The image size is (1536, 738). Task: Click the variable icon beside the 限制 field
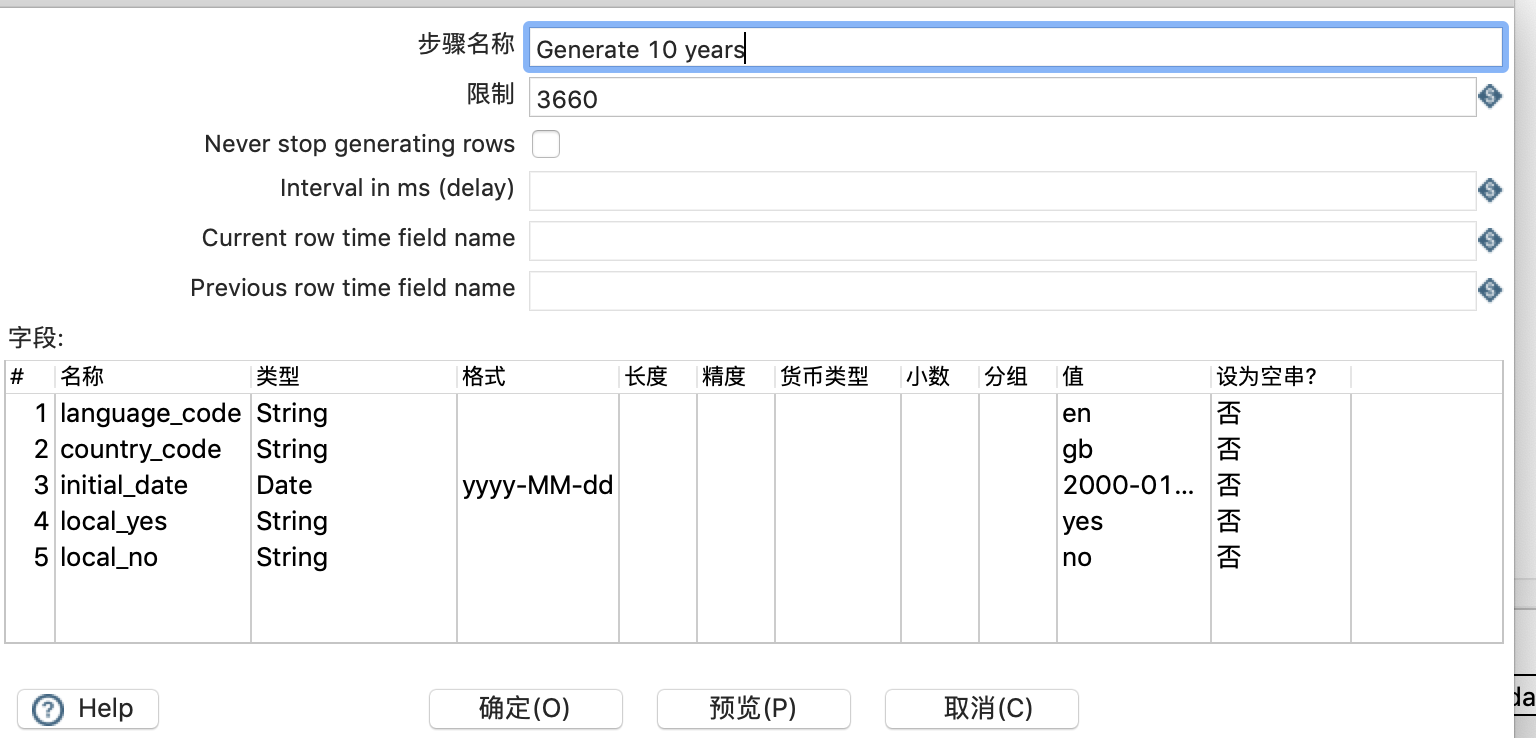pyautogui.click(x=1489, y=96)
